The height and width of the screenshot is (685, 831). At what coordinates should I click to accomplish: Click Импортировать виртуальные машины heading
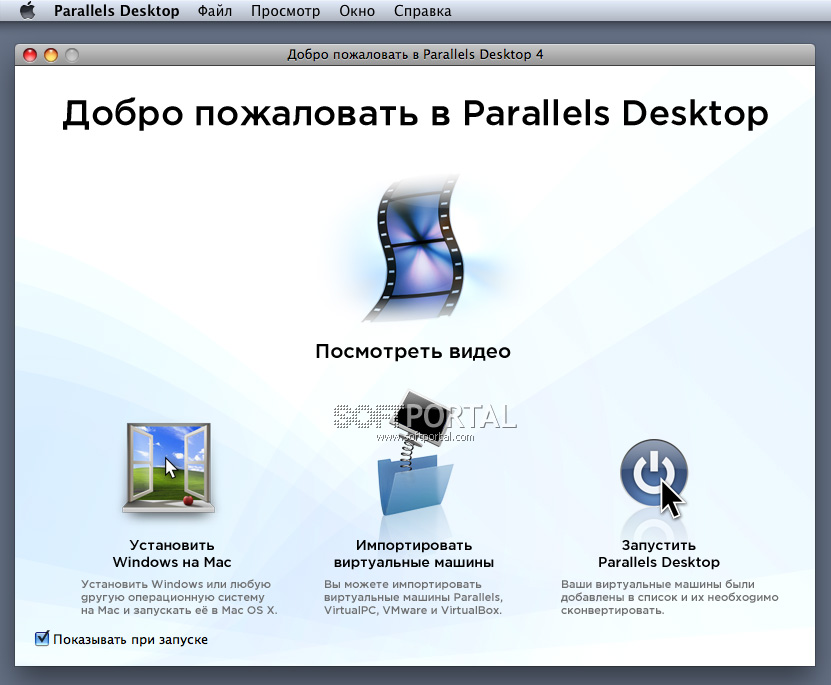click(x=414, y=554)
